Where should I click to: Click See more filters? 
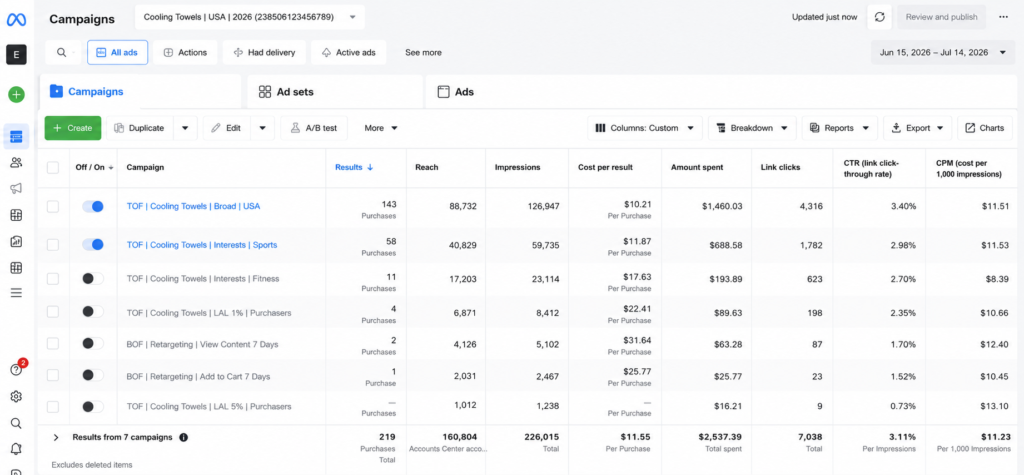coord(423,52)
